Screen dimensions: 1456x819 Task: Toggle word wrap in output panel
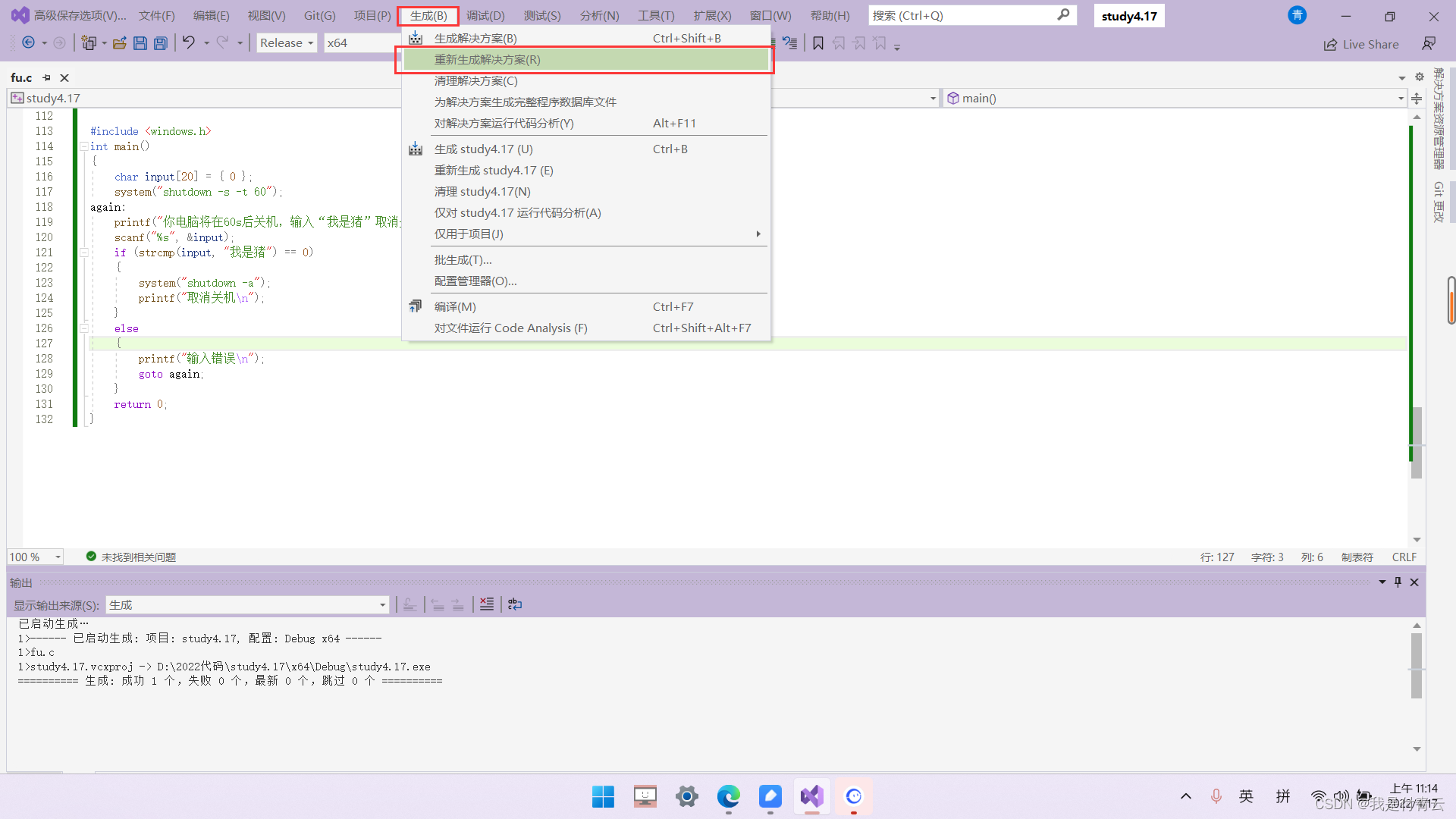(515, 604)
